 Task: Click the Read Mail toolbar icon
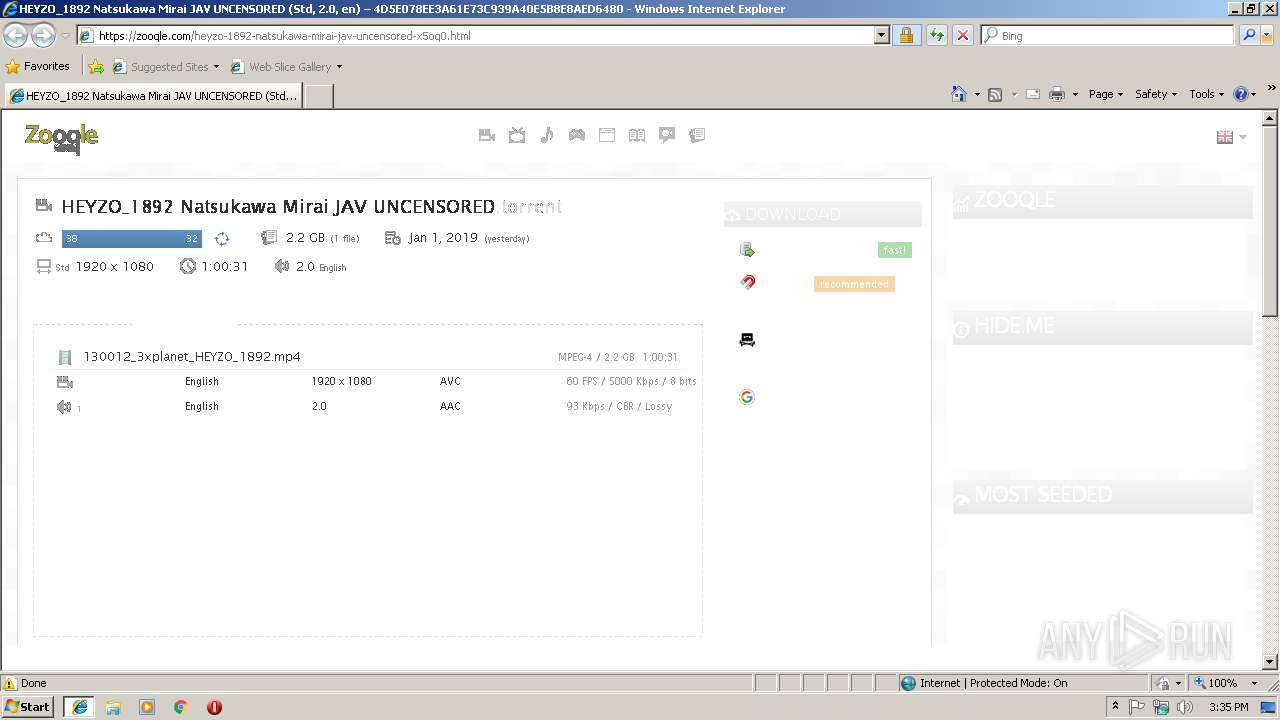pos(1032,94)
